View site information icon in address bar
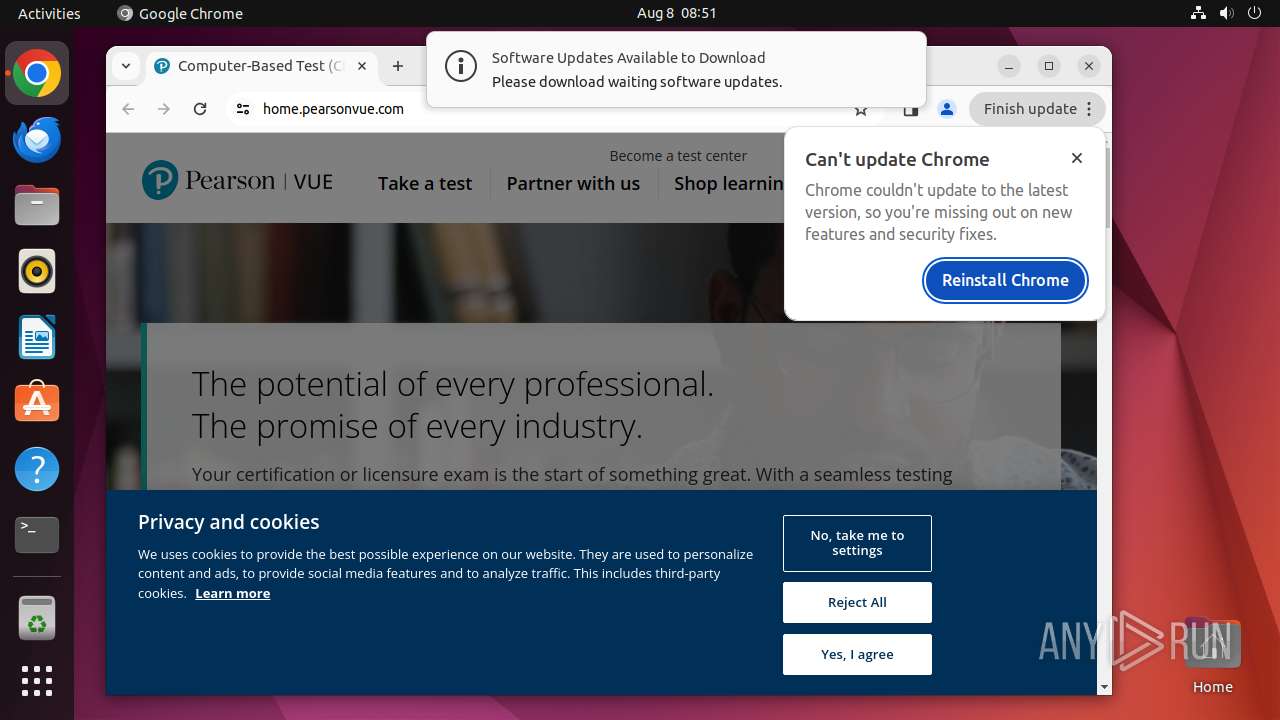 click(x=242, y=109)
